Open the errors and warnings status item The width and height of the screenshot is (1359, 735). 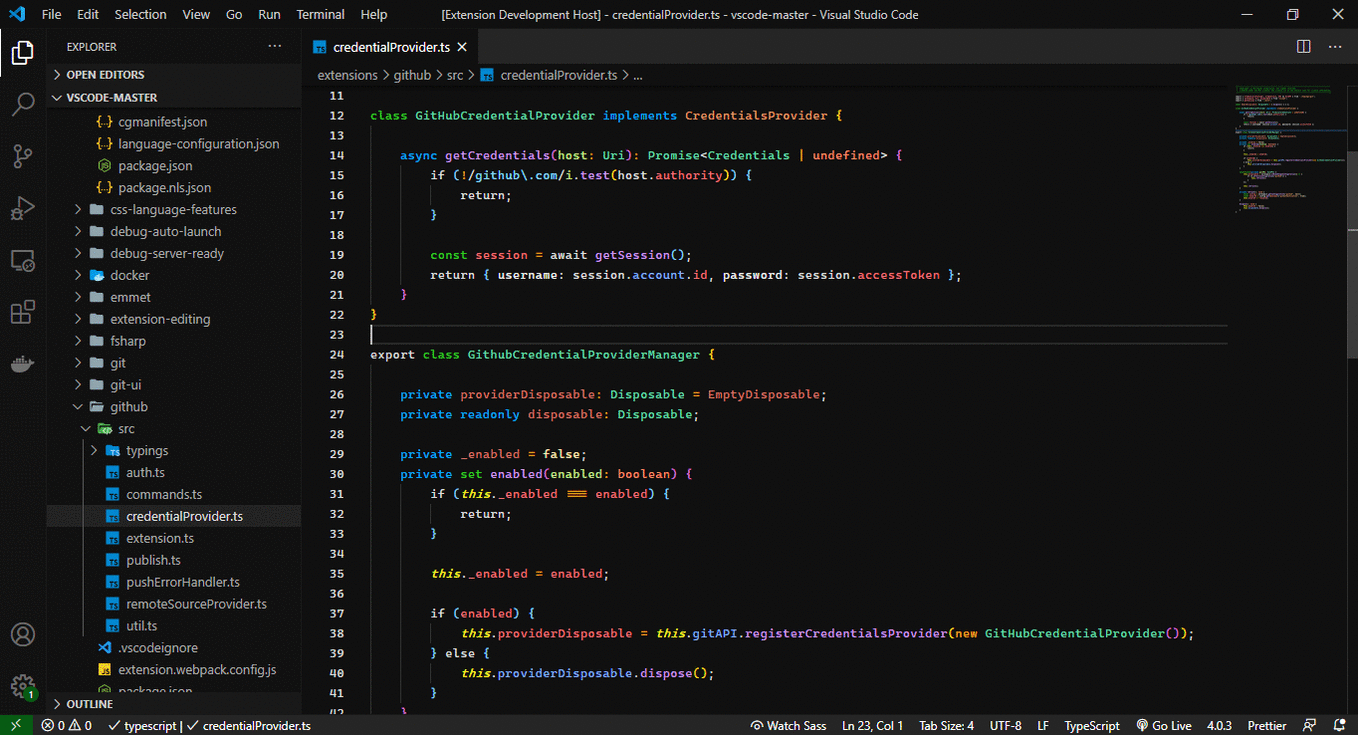point(67,725)
